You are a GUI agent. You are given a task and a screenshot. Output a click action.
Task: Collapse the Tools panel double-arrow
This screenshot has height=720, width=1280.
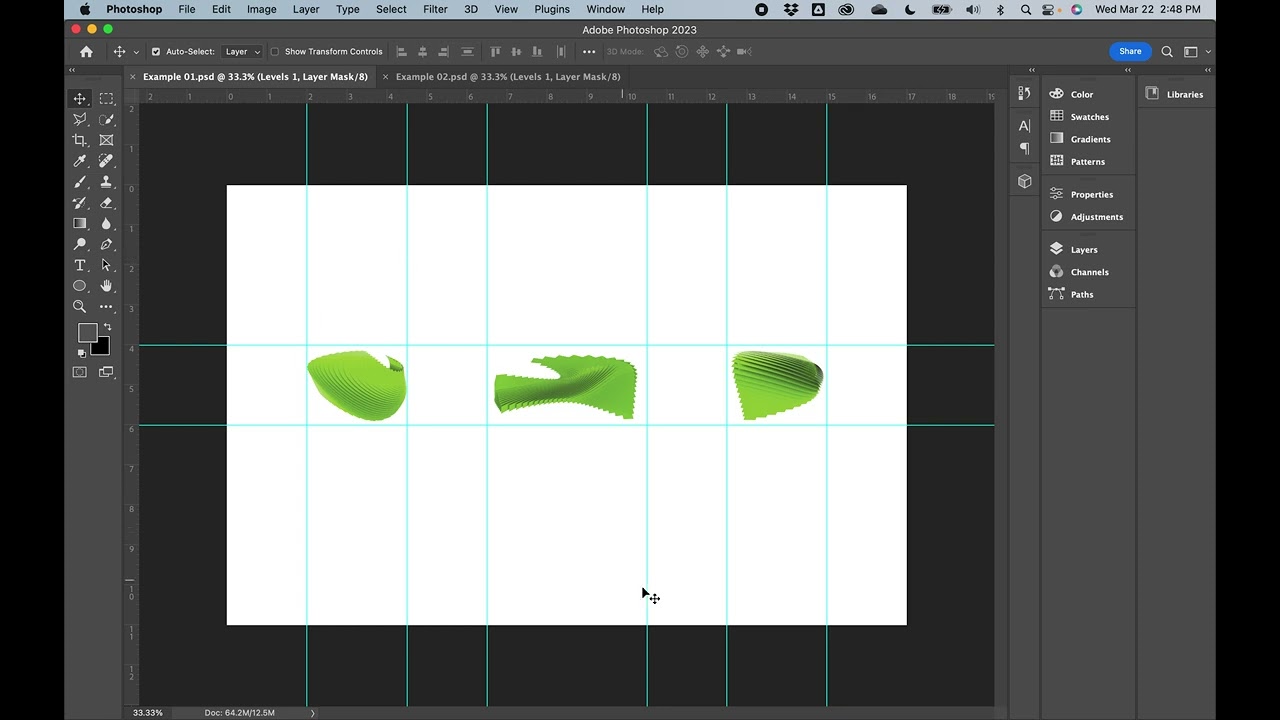coord(71,70)
